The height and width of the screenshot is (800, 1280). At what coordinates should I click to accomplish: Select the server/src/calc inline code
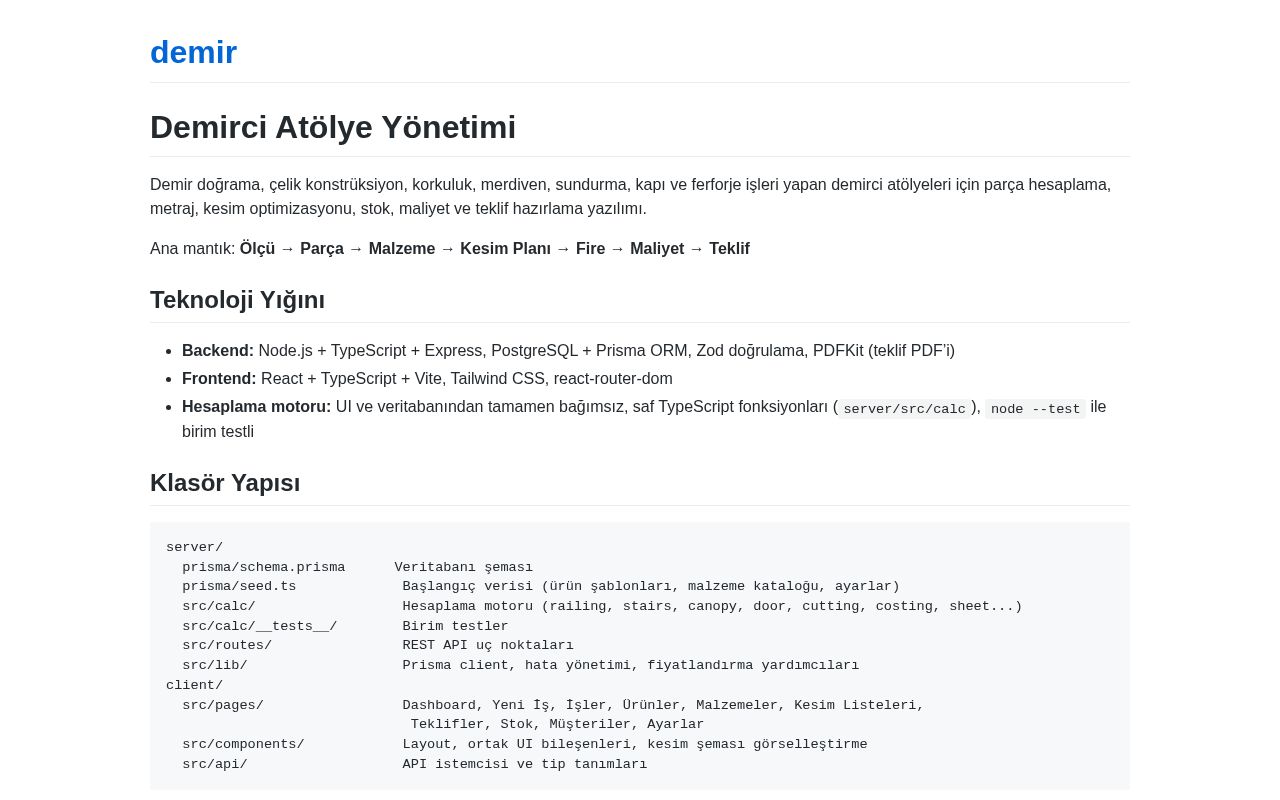[x=904, y=408]
